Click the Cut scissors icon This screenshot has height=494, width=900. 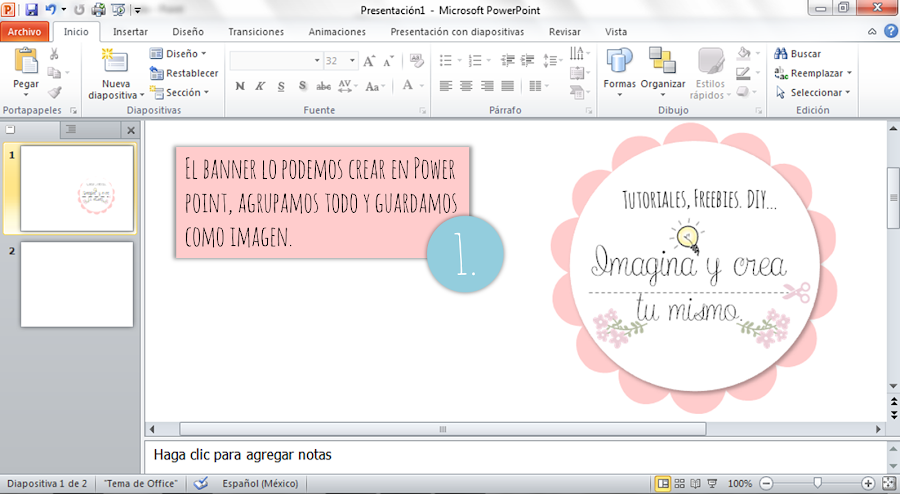54,54
